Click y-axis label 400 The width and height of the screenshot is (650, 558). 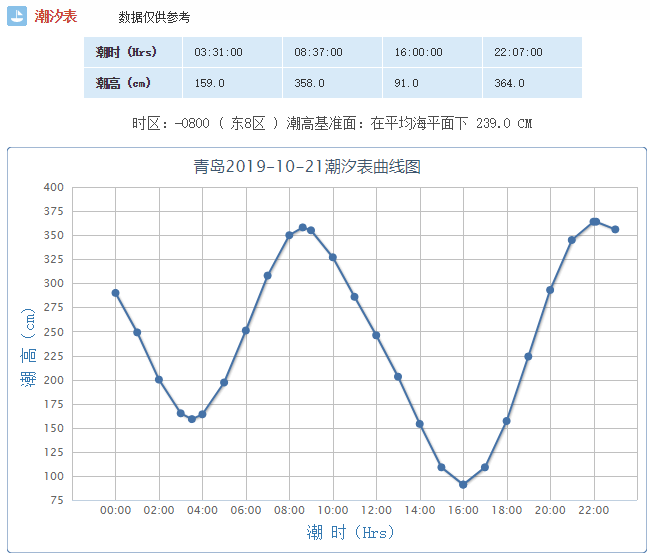pos(54,187)
